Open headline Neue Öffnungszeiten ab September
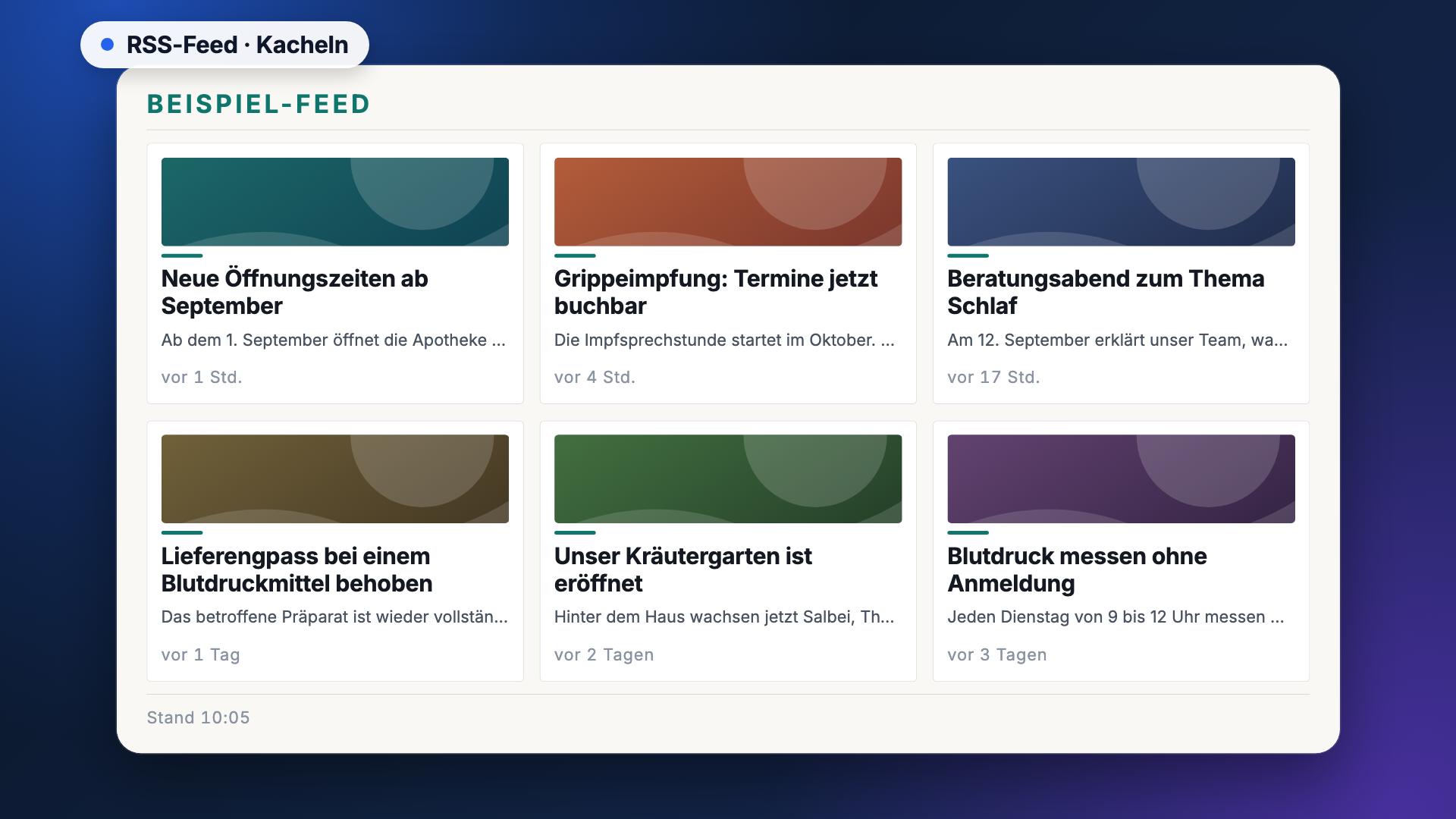Screen dimensions: 1456x819 pos(295,292)
